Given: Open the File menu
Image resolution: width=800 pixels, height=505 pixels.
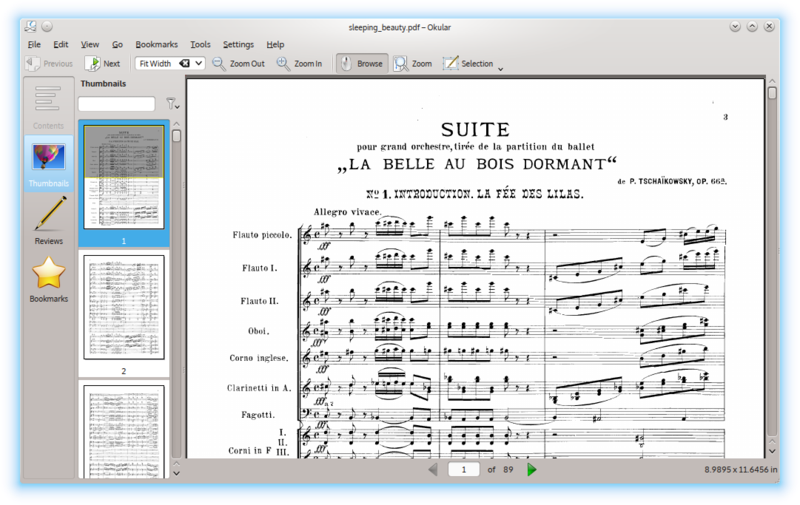Looking at the screenshot, I should coord(34,44).
